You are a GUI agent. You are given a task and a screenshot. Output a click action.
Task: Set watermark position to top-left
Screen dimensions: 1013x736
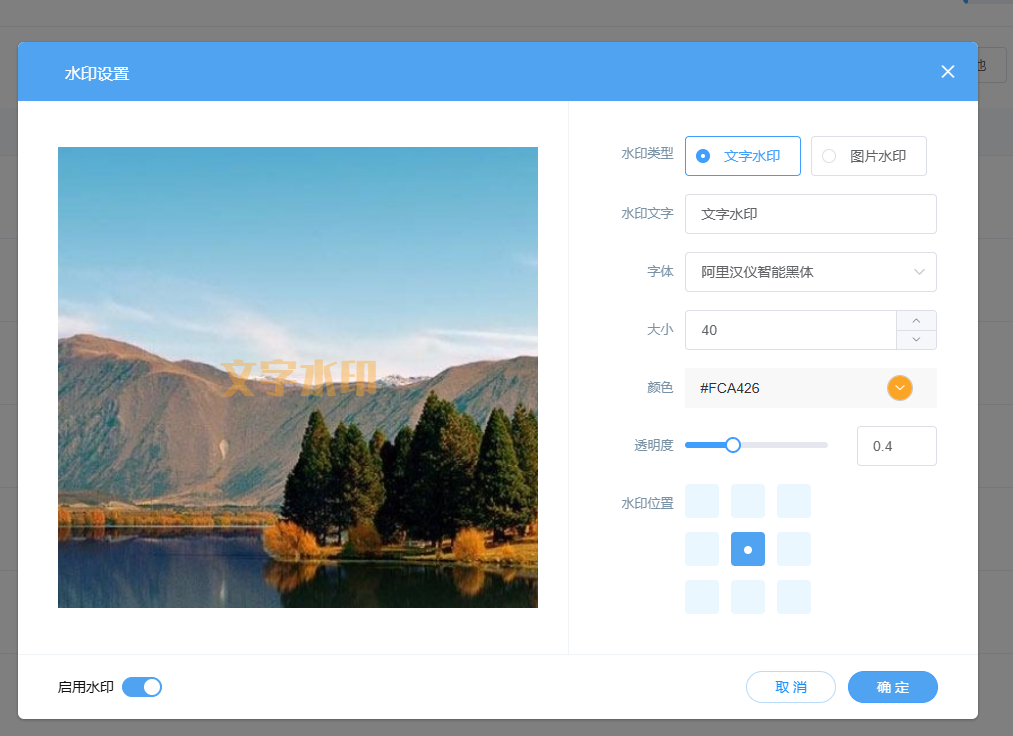point(702,501)
